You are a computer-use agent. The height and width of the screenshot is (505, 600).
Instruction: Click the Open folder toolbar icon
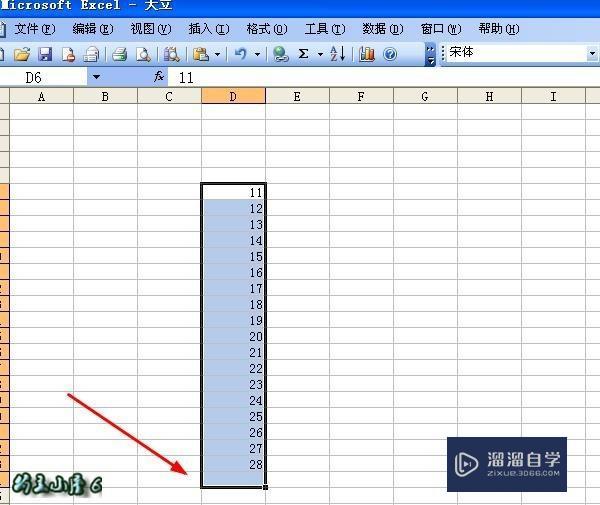[x=22, y=54]
